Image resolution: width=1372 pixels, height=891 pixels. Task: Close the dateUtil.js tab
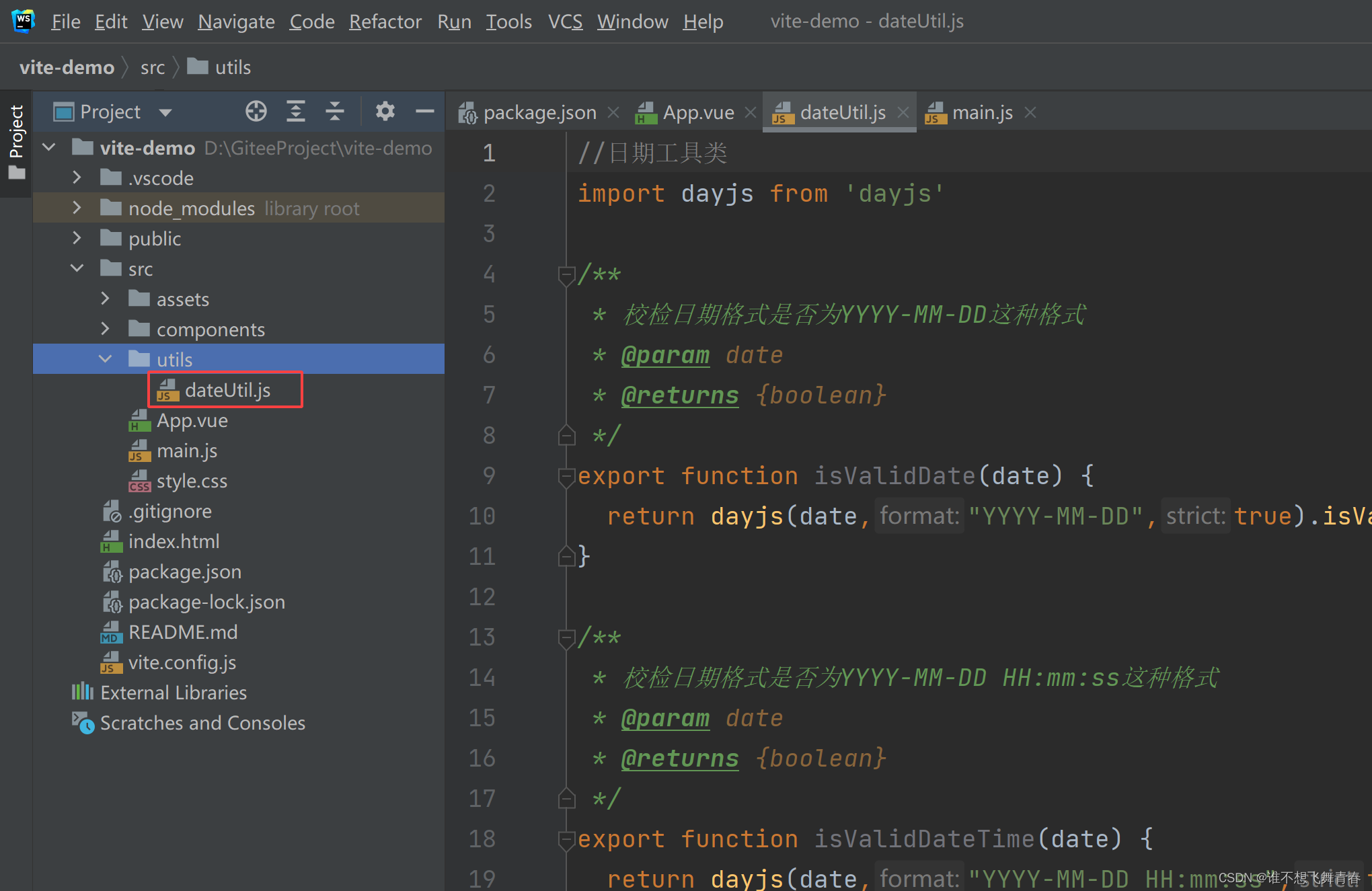(903, 112)
